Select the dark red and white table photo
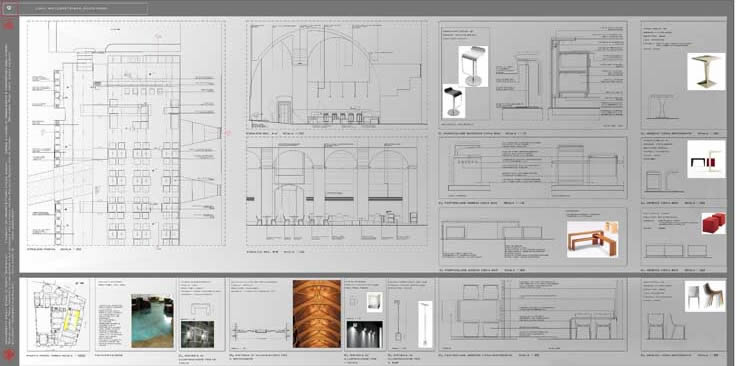This screenshot has height=366, width=737. click(706, 159)
